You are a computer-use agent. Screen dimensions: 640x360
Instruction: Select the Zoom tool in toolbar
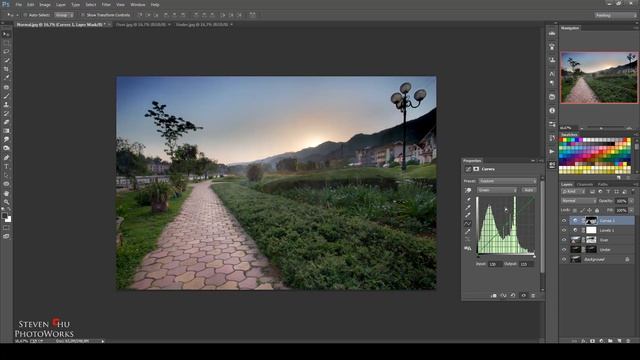coord(6,202)
